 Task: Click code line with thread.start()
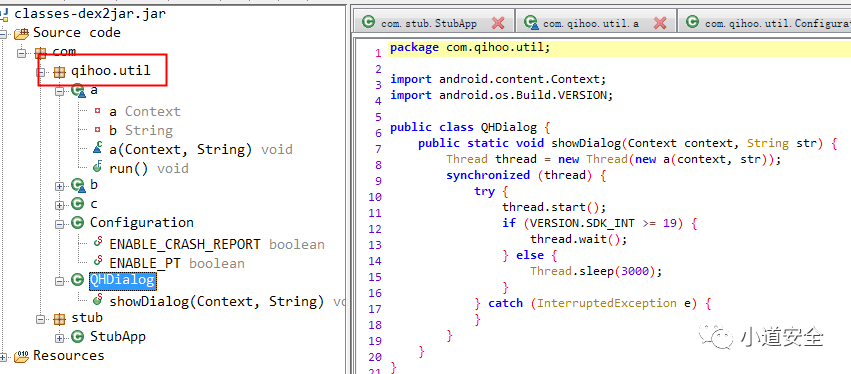[554, 207]
